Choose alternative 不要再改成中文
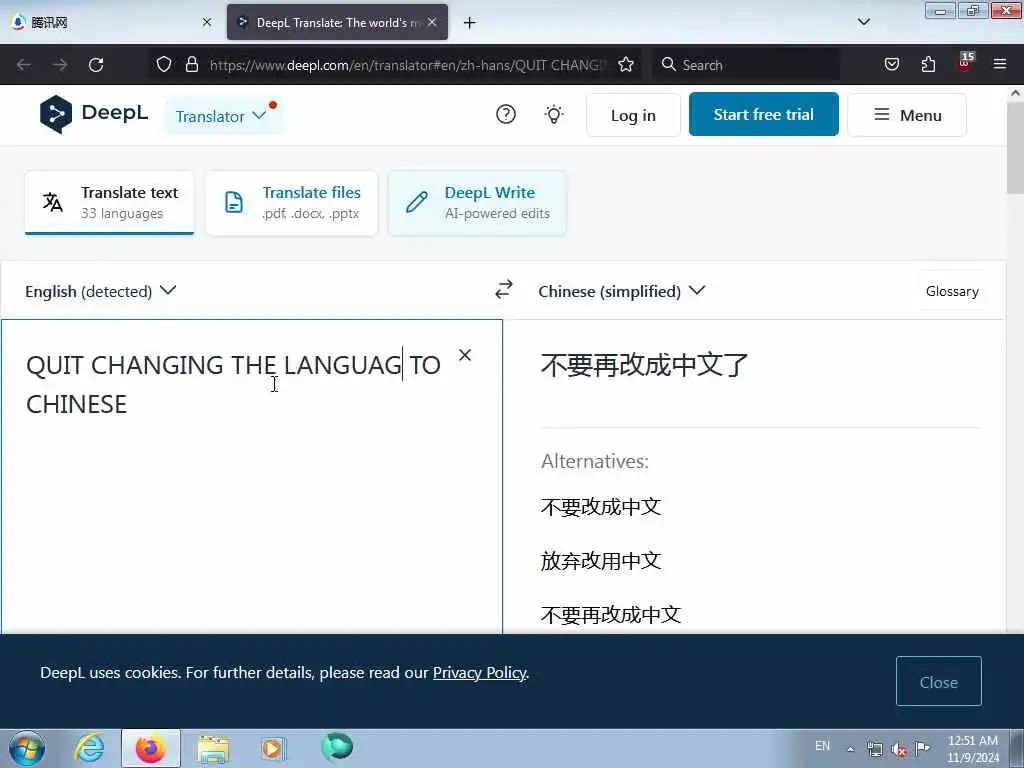The height and width of the screenshot is (768, 1024). [611, 614]
